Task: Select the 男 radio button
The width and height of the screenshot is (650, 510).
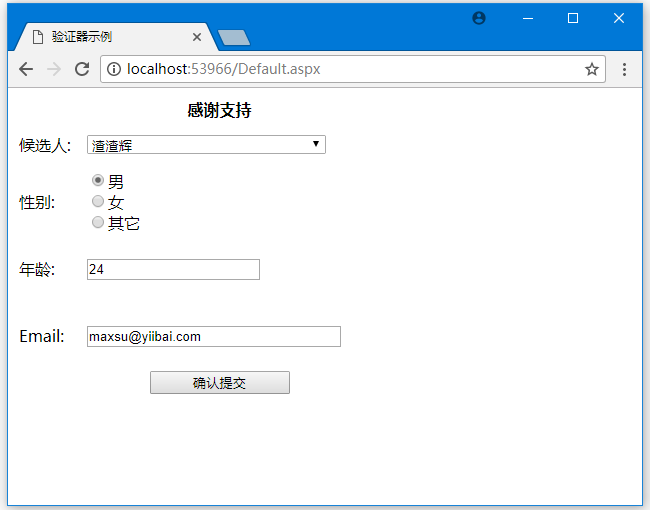Action: [98, 181]
